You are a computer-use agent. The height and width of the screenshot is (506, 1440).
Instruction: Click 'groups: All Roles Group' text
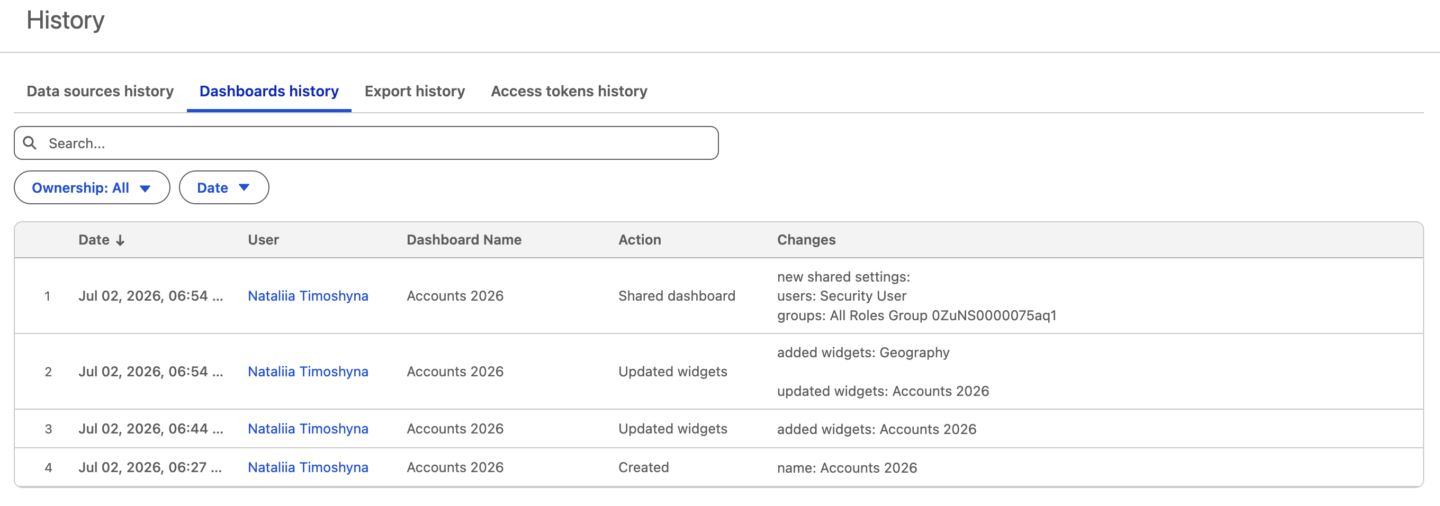(x=852, y=316)
